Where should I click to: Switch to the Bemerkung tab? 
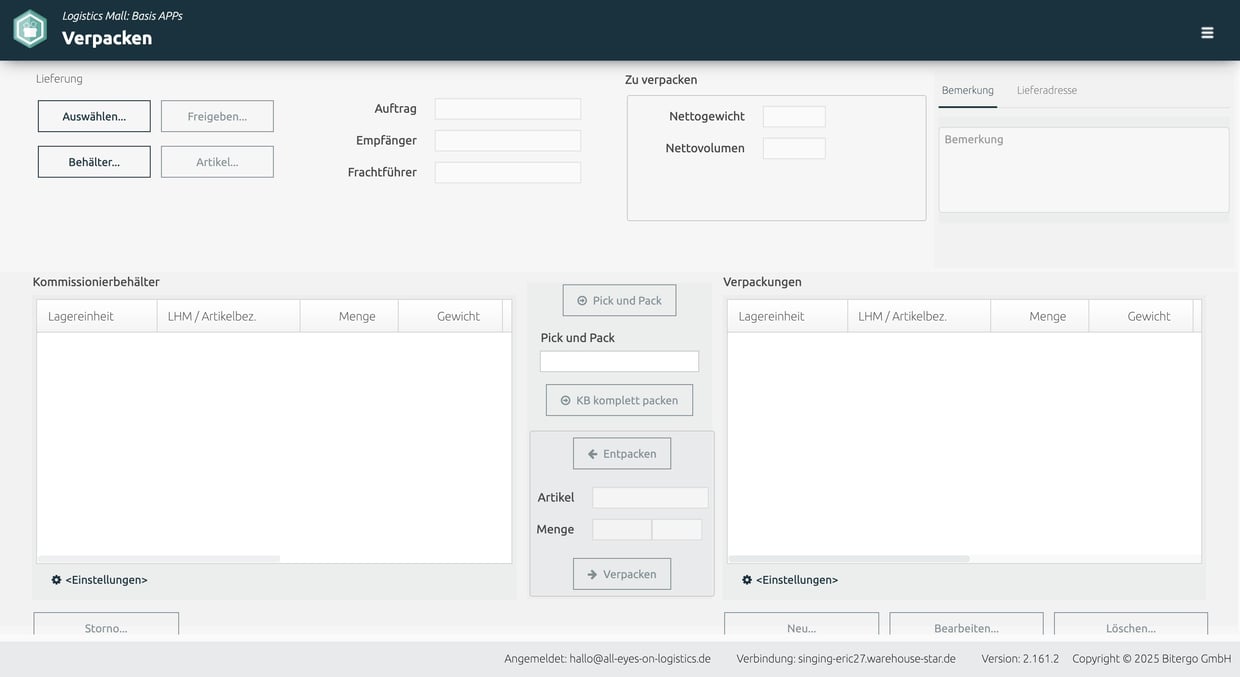point(968,90)
